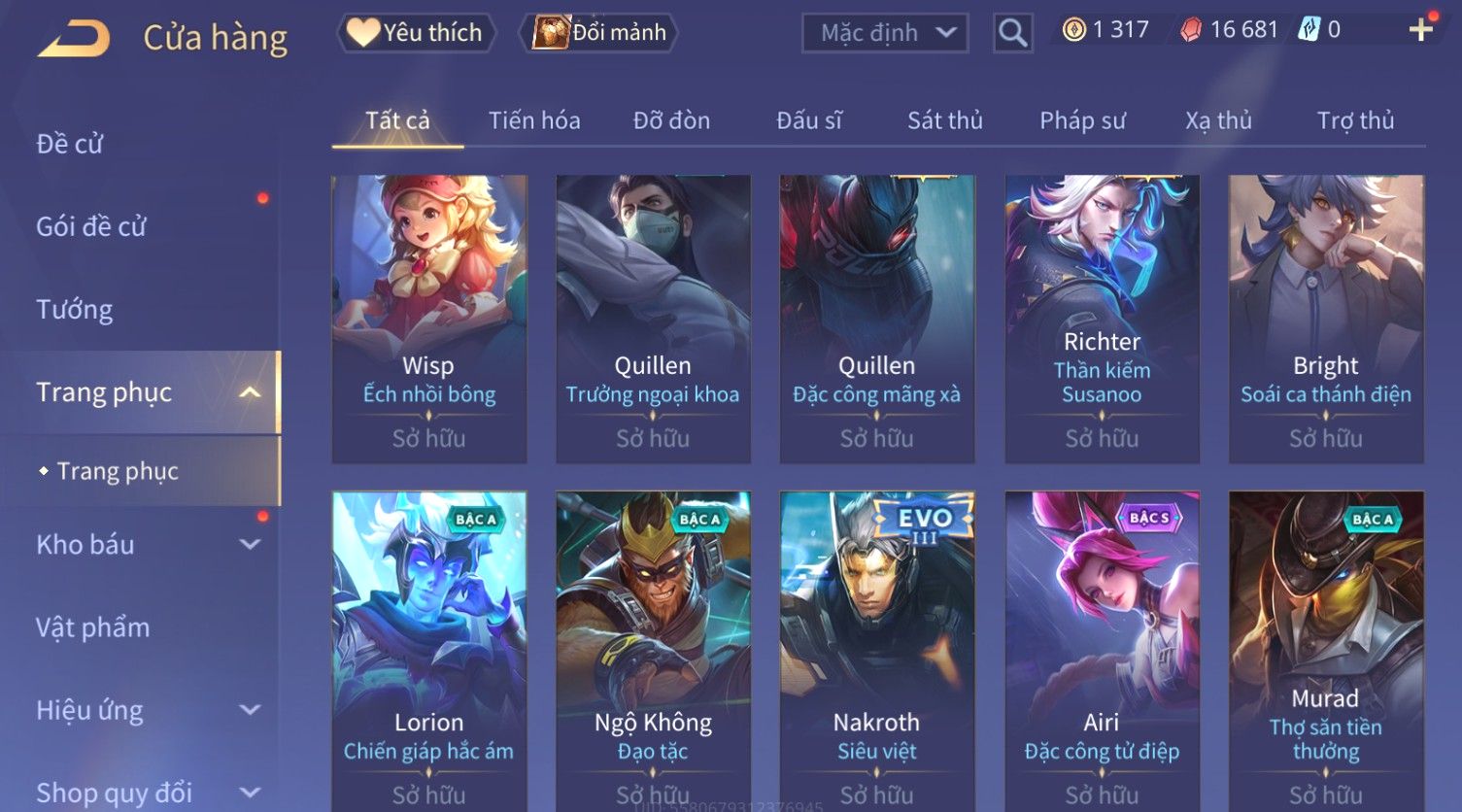Image resolution: width=1462 pixels, height=812 pixels.
Task: Select Nakroth Siêu việt EVO skin card
Action: pos(877,651)
